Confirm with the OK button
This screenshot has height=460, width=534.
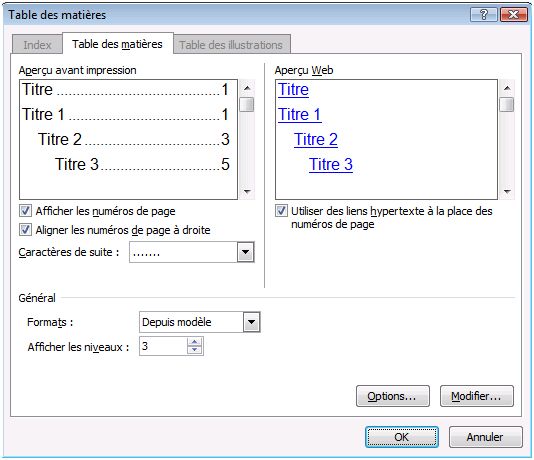402,437
